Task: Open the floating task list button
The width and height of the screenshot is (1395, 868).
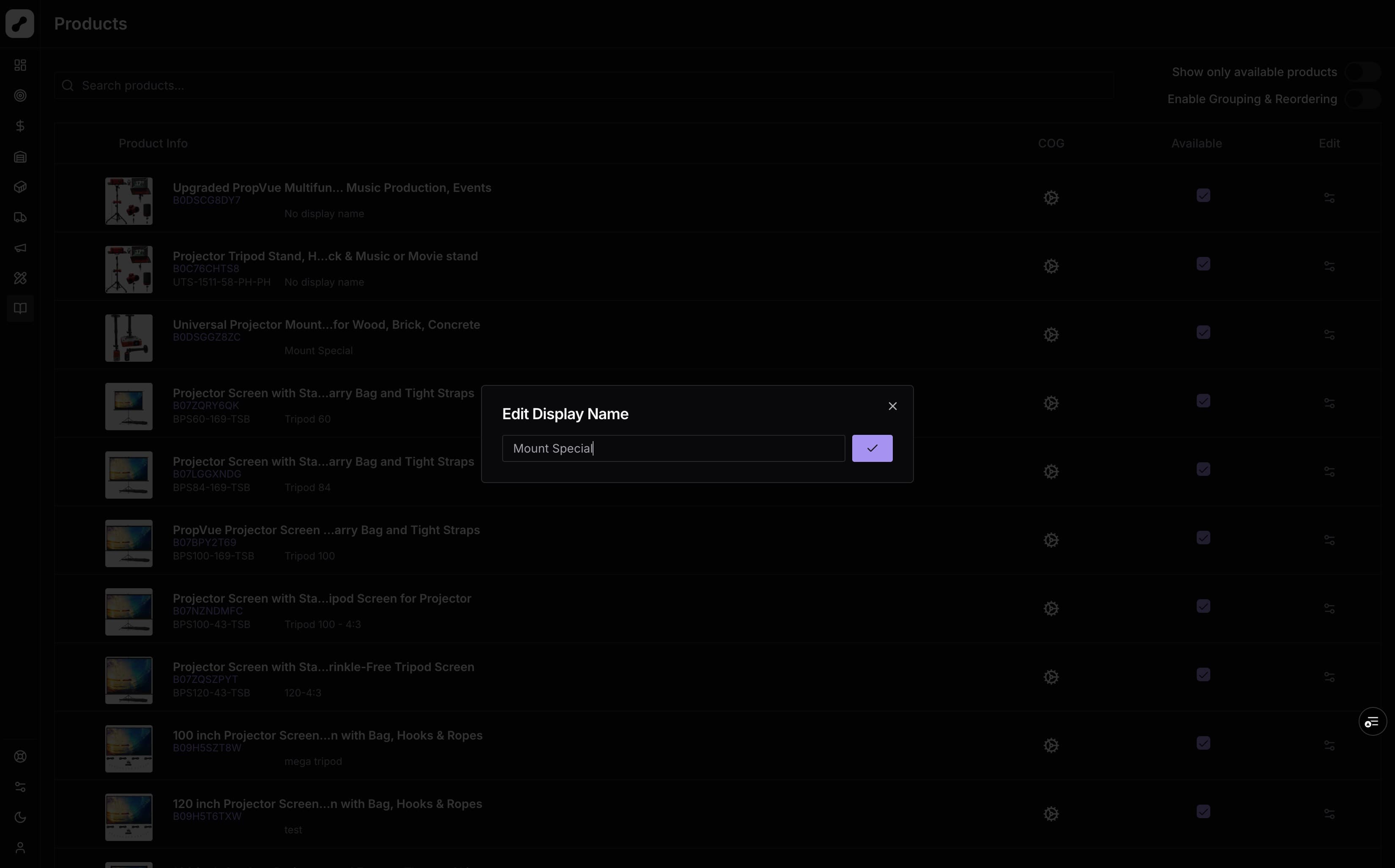Action: 1373,722
